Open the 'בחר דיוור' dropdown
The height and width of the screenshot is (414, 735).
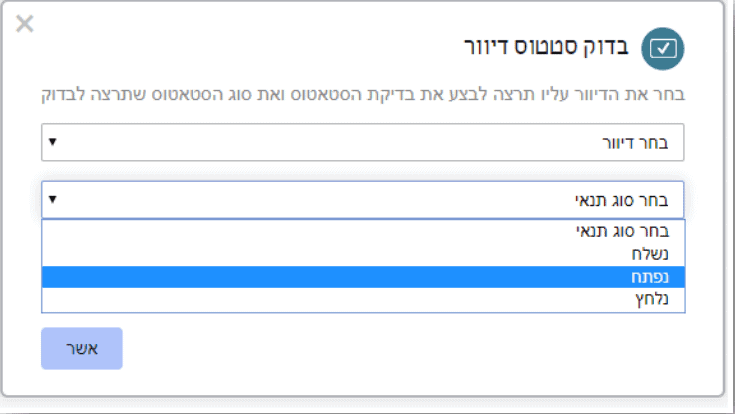click(x=362, y=142)
